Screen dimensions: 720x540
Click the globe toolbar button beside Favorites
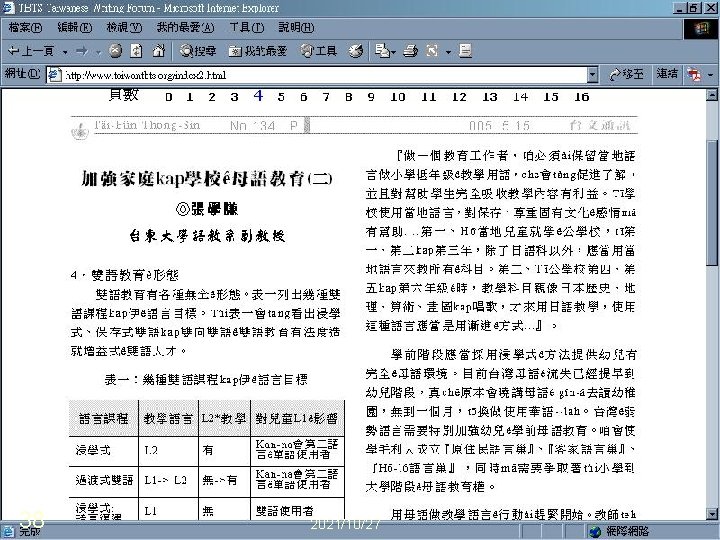tap(319, 51)
